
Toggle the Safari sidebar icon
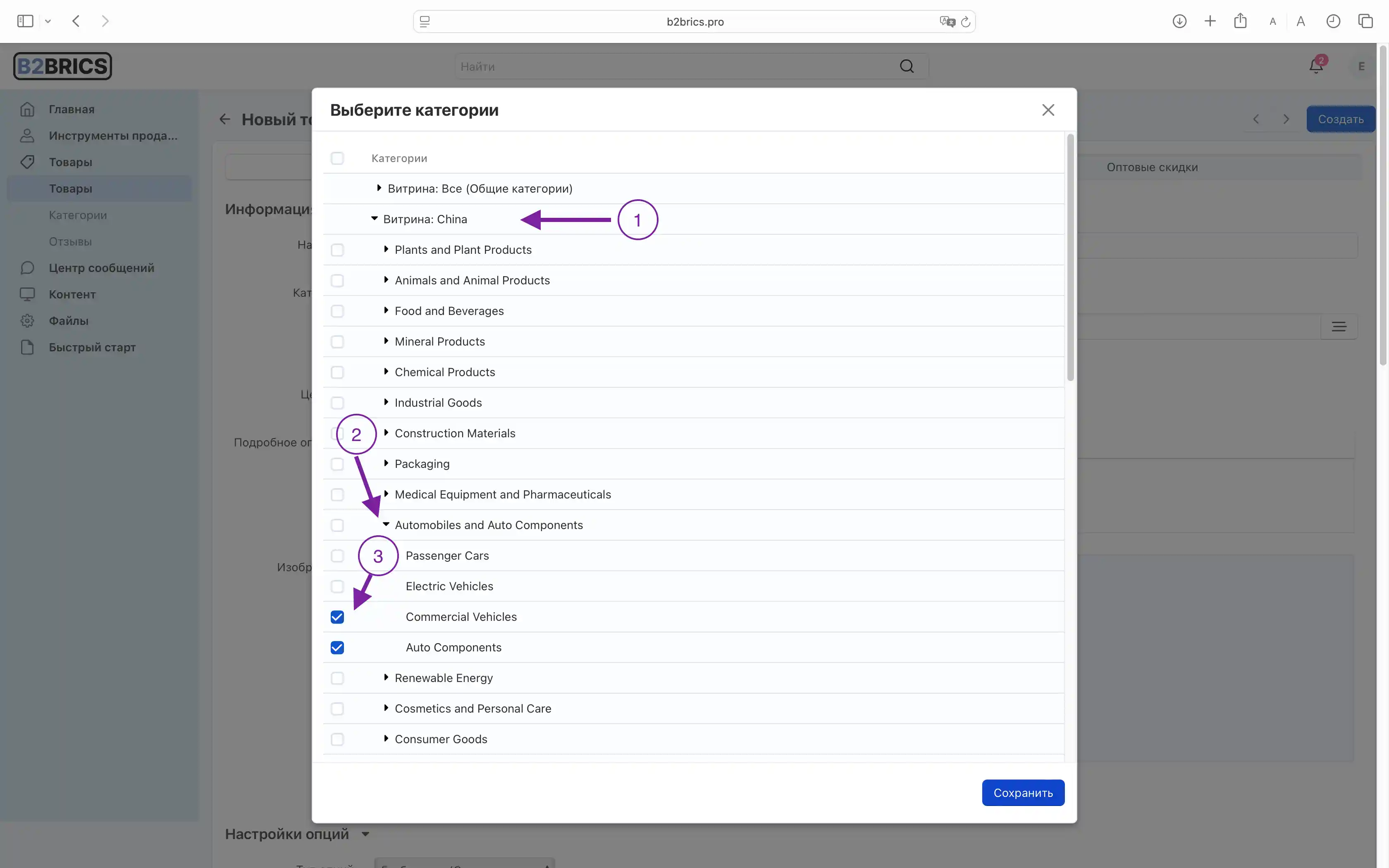pos(25,21)
